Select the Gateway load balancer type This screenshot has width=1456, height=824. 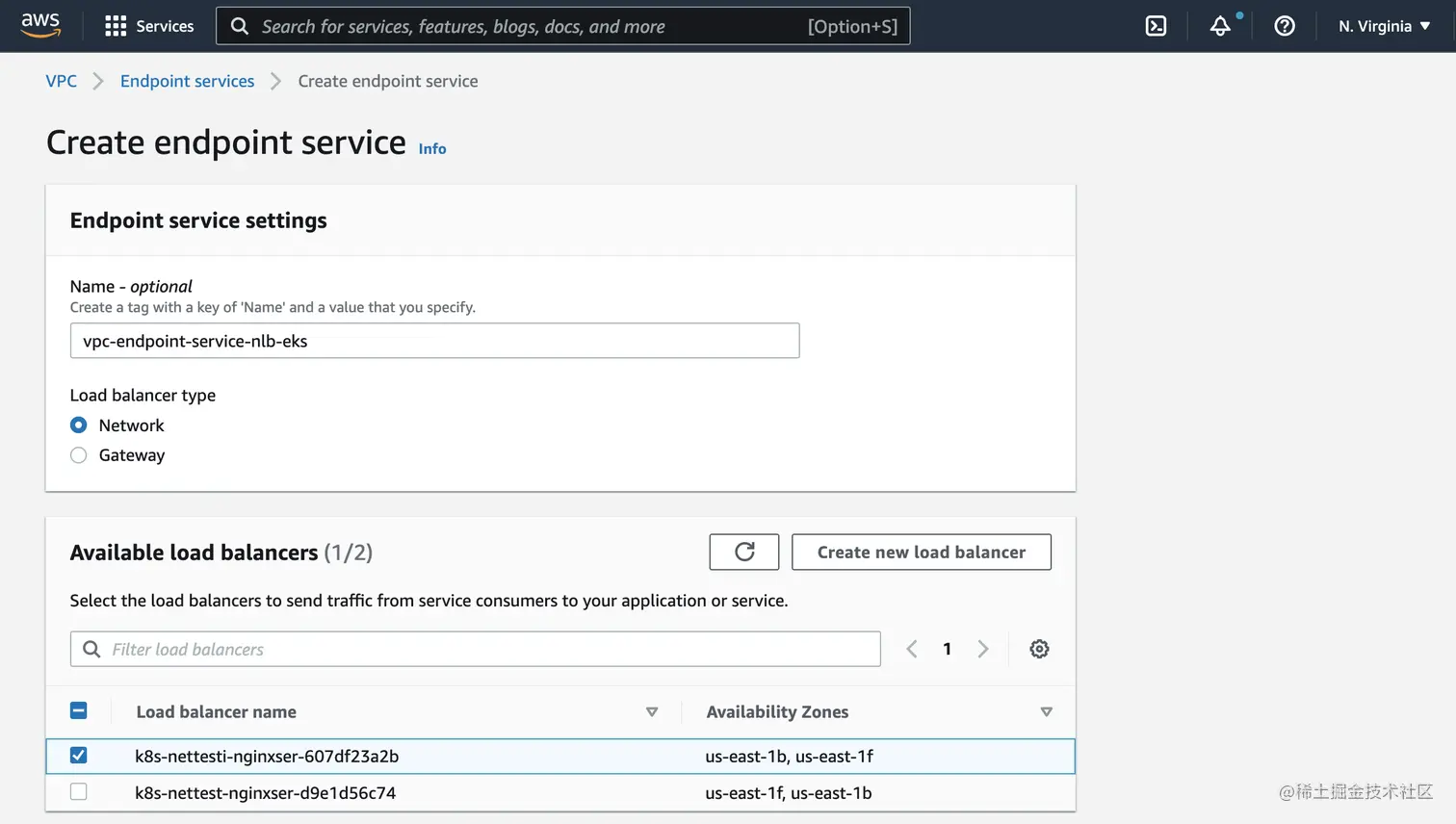[x=79, y=455]
